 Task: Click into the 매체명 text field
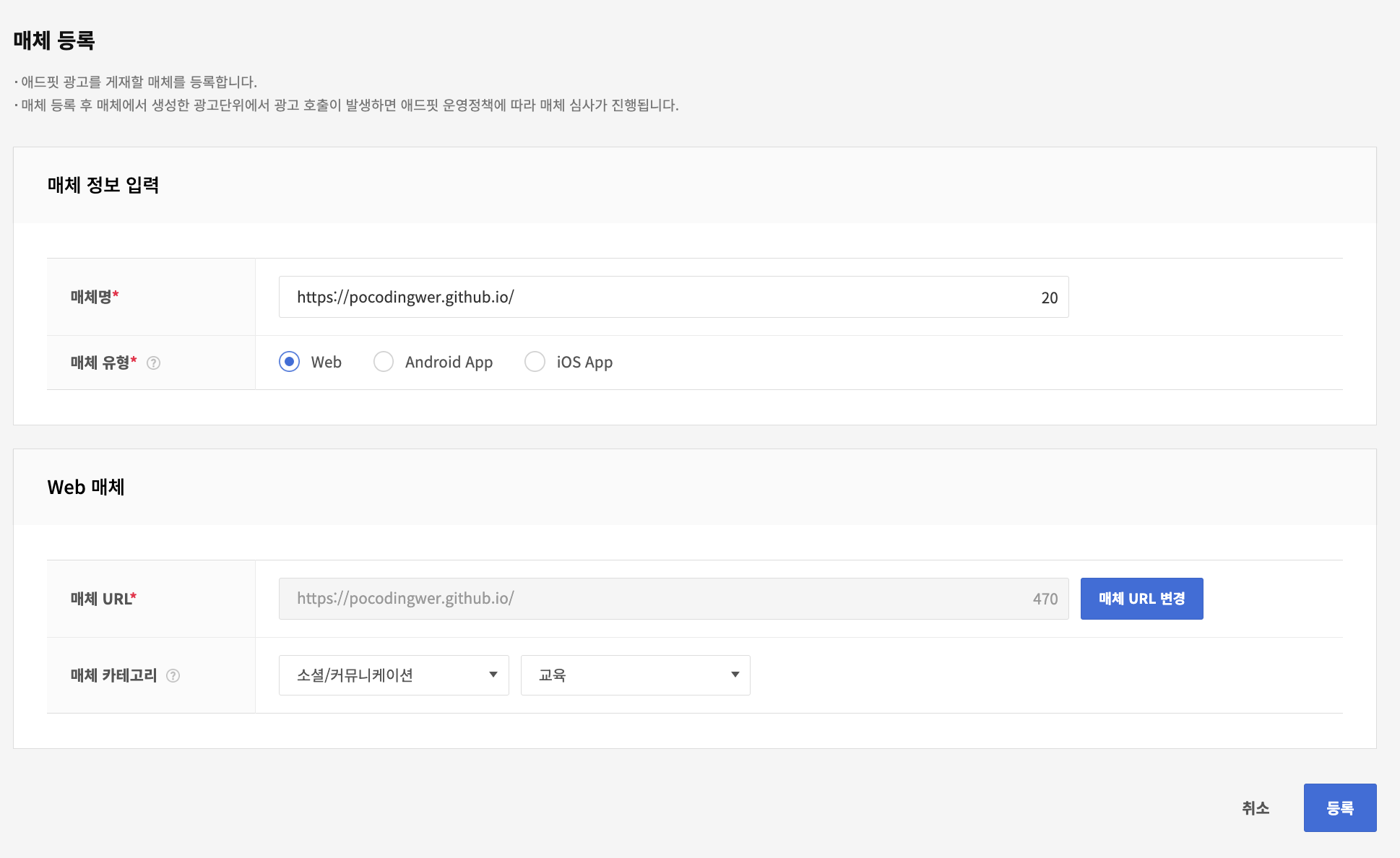click(x=650, y=297)
